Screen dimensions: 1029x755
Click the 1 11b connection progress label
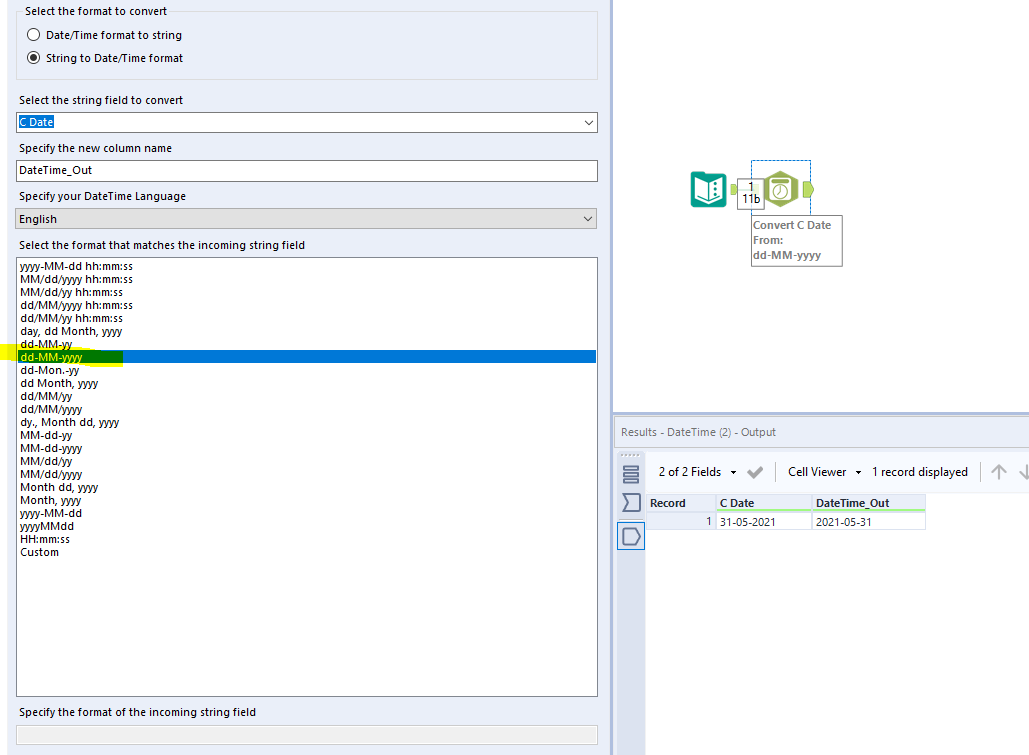click(750, 191)
